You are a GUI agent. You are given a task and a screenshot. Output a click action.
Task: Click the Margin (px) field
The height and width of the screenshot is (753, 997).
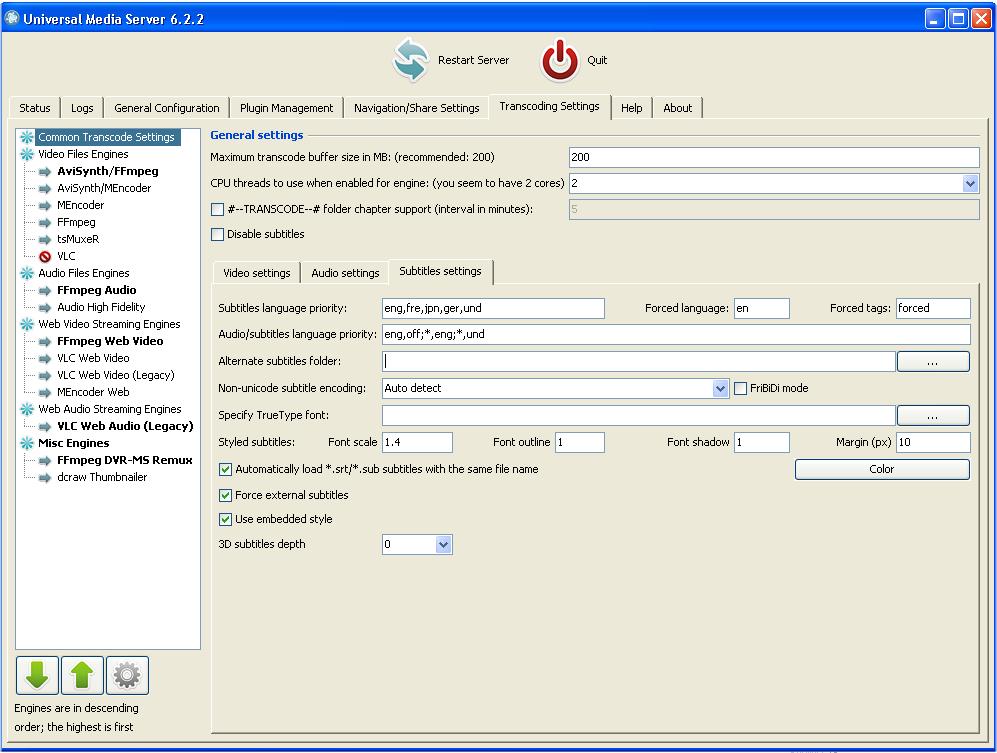pyautogui.click(x=933, y=443)
